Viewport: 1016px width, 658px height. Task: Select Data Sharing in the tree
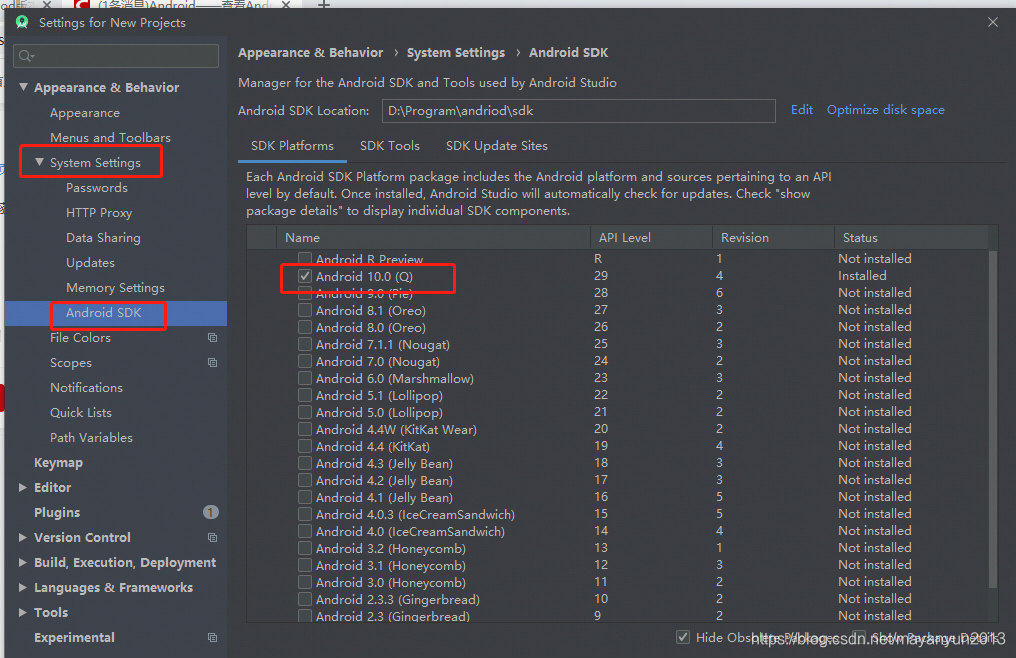pyautogui.click(x=103, y=237)
